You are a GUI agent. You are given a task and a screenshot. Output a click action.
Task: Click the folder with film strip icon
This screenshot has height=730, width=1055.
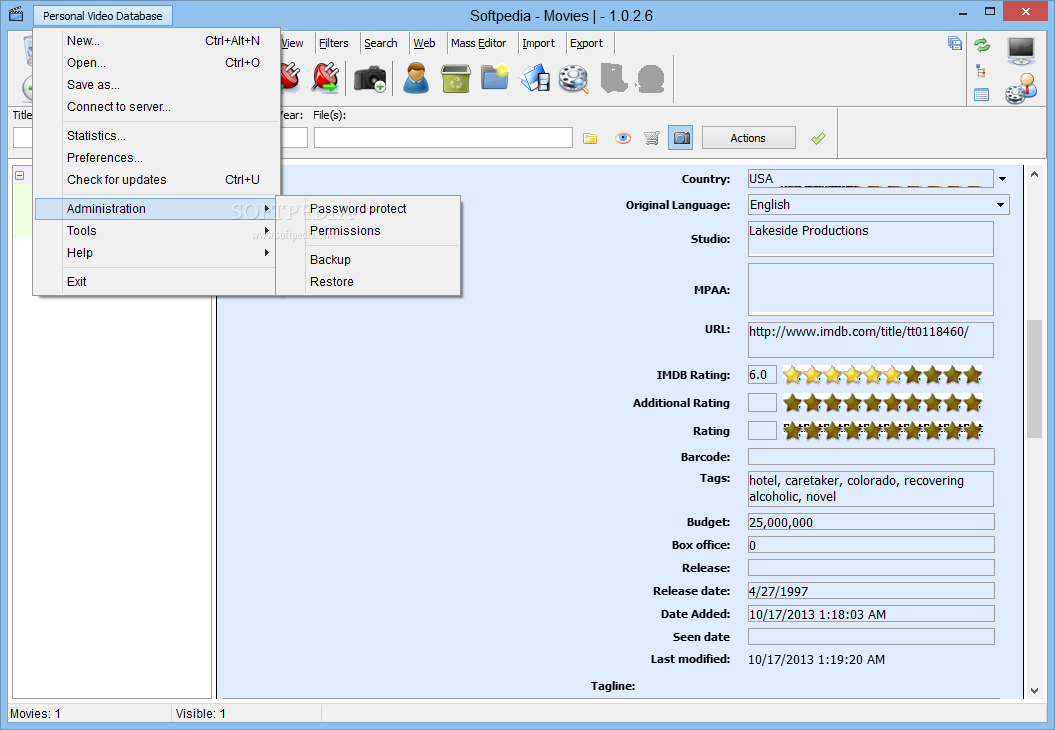click(x=536, y=78)
